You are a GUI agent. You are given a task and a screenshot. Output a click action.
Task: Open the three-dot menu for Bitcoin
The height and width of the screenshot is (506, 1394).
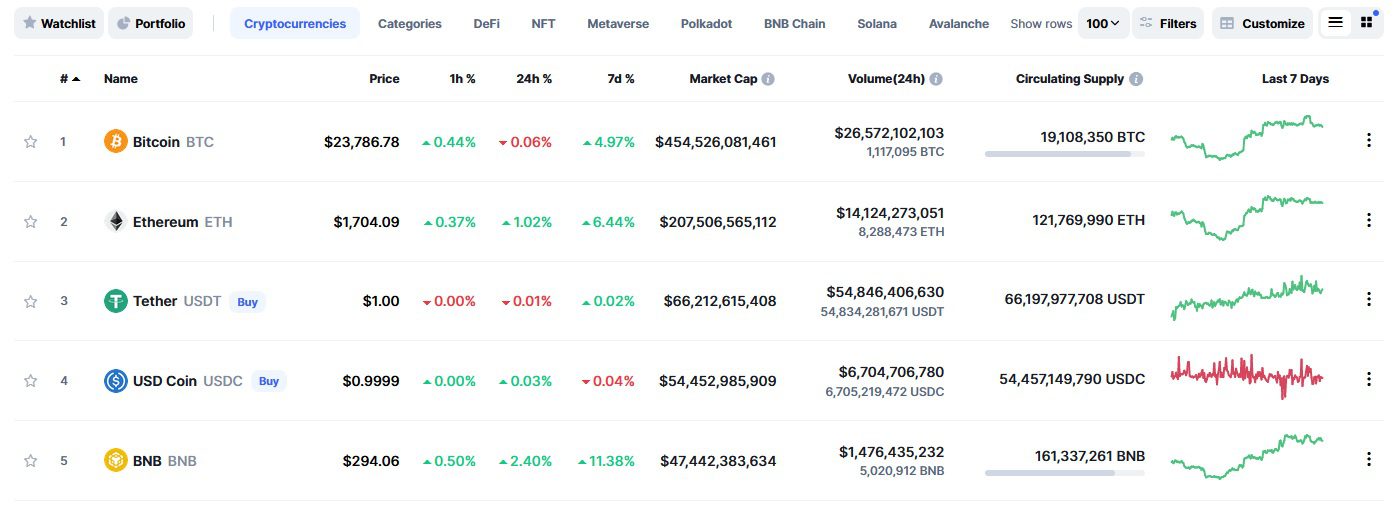tap(1369, 141)
